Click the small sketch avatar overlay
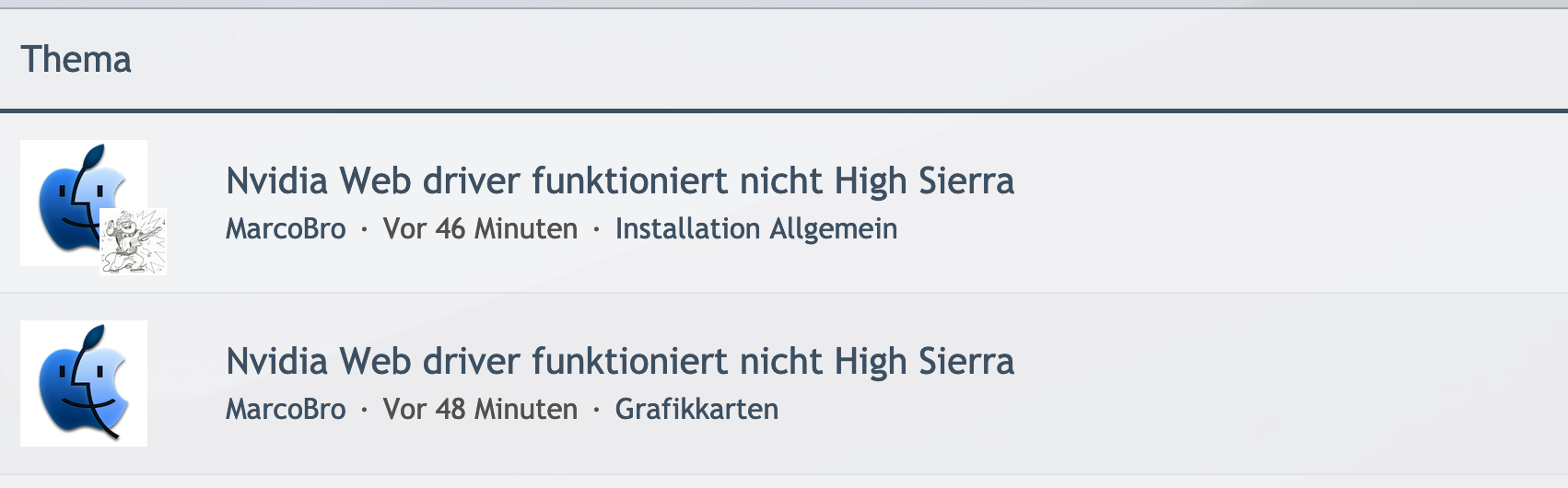This screenshot has width=1568, height=488. point(134,242)
